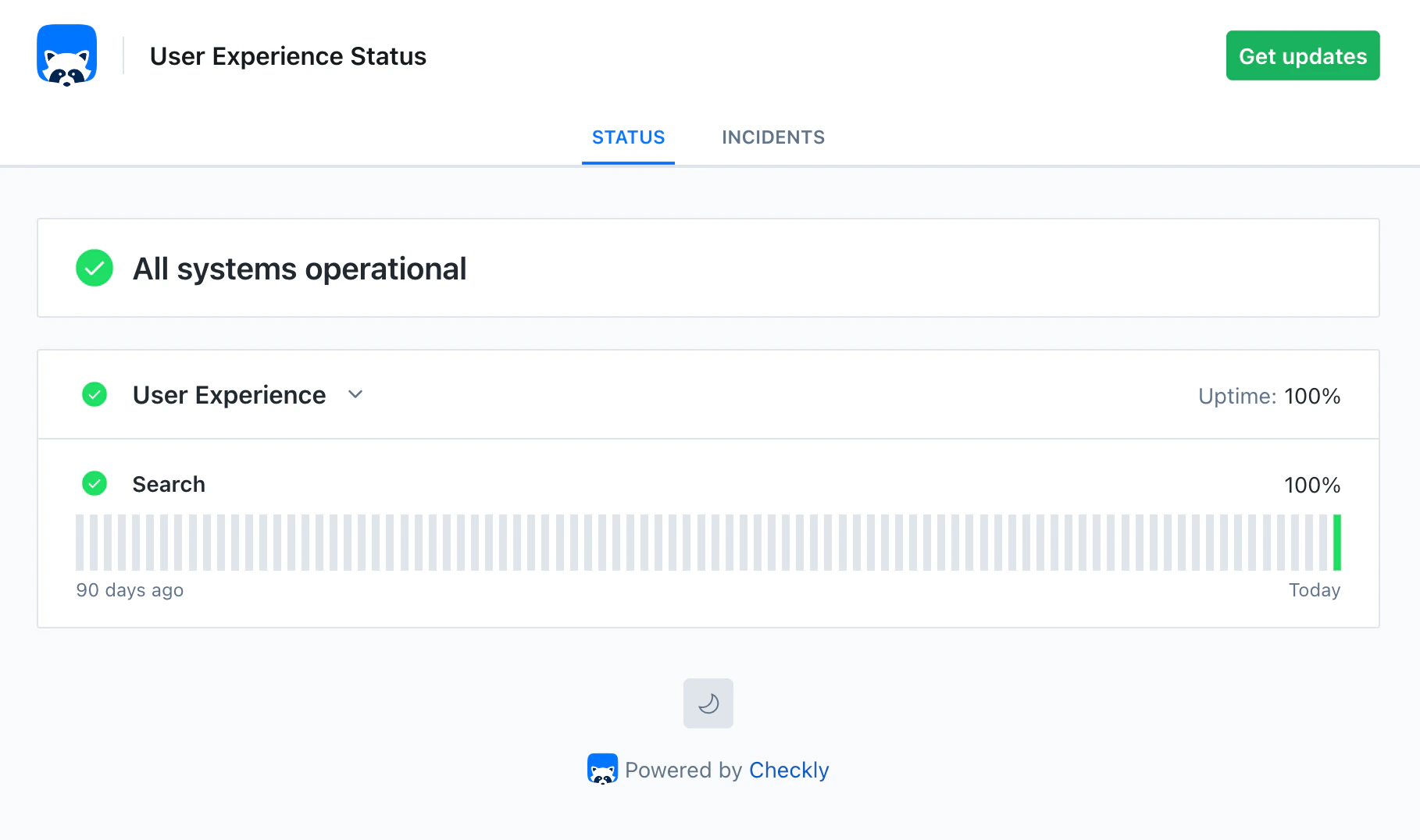Click the green status icon next to User Experience
The width and height of the screenshot is (1420, 840).
pyautogui.click(x=94, y=395)
